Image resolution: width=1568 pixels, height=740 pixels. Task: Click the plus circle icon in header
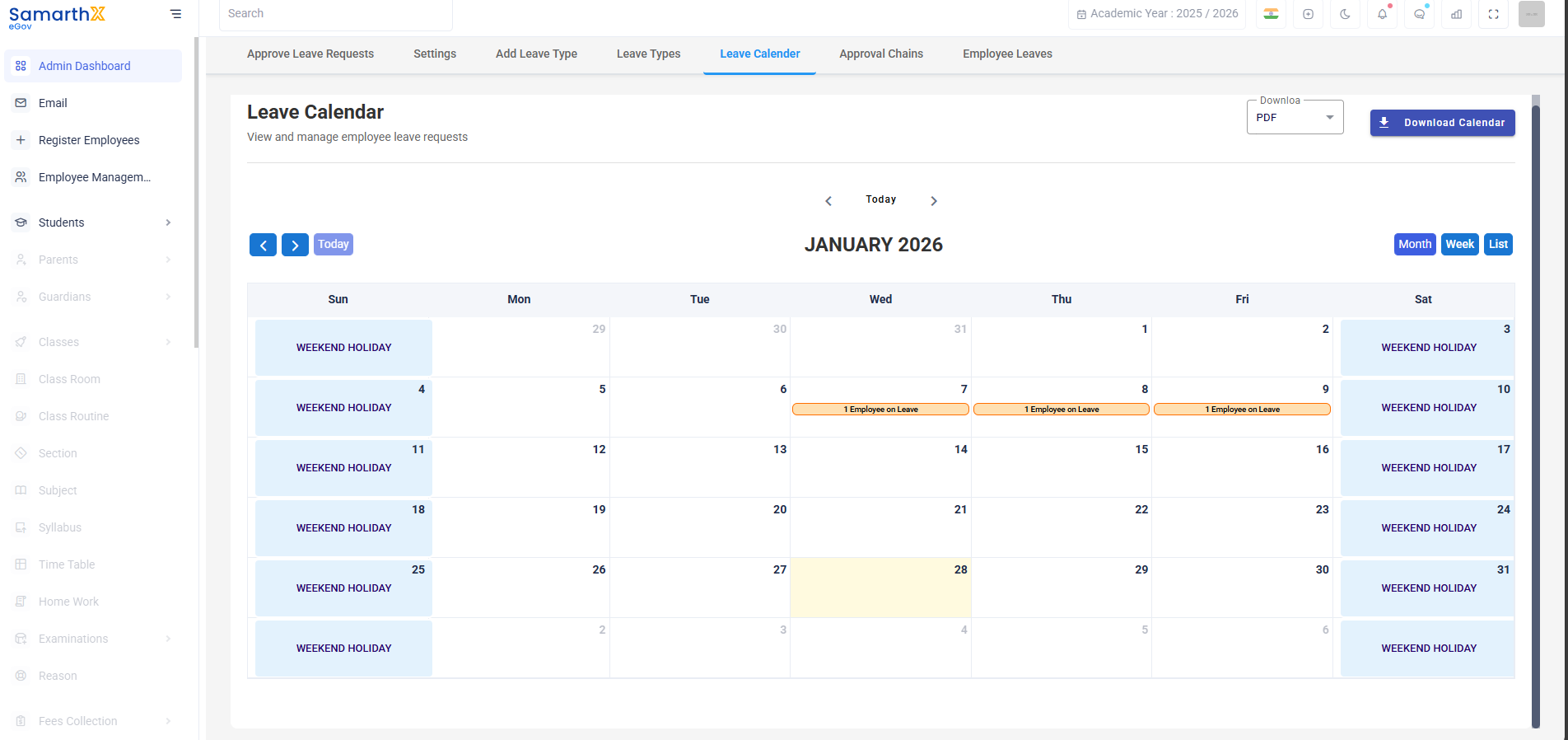coord(1308,14)
